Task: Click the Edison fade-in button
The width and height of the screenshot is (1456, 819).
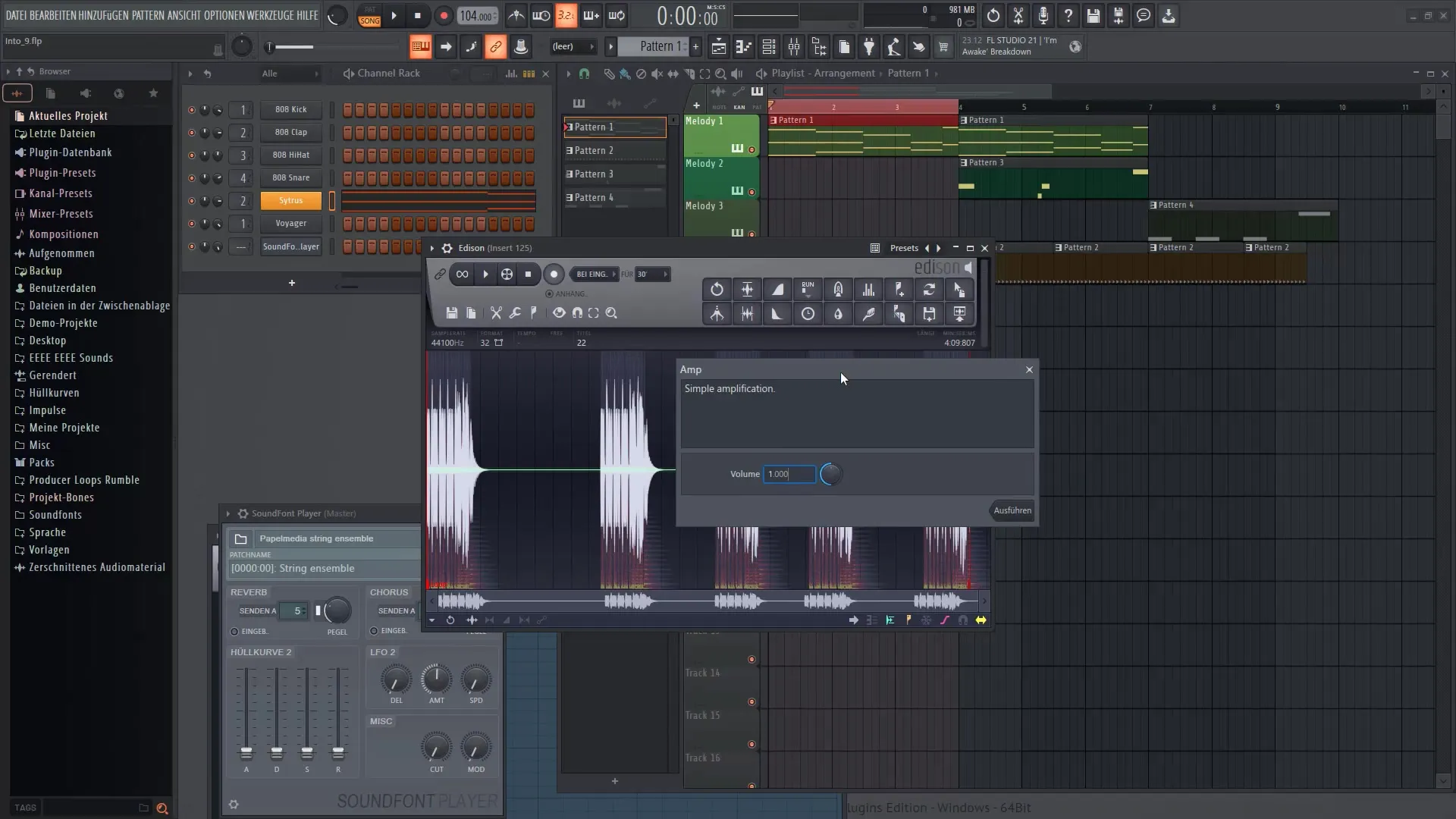Action: pos(777,289)
